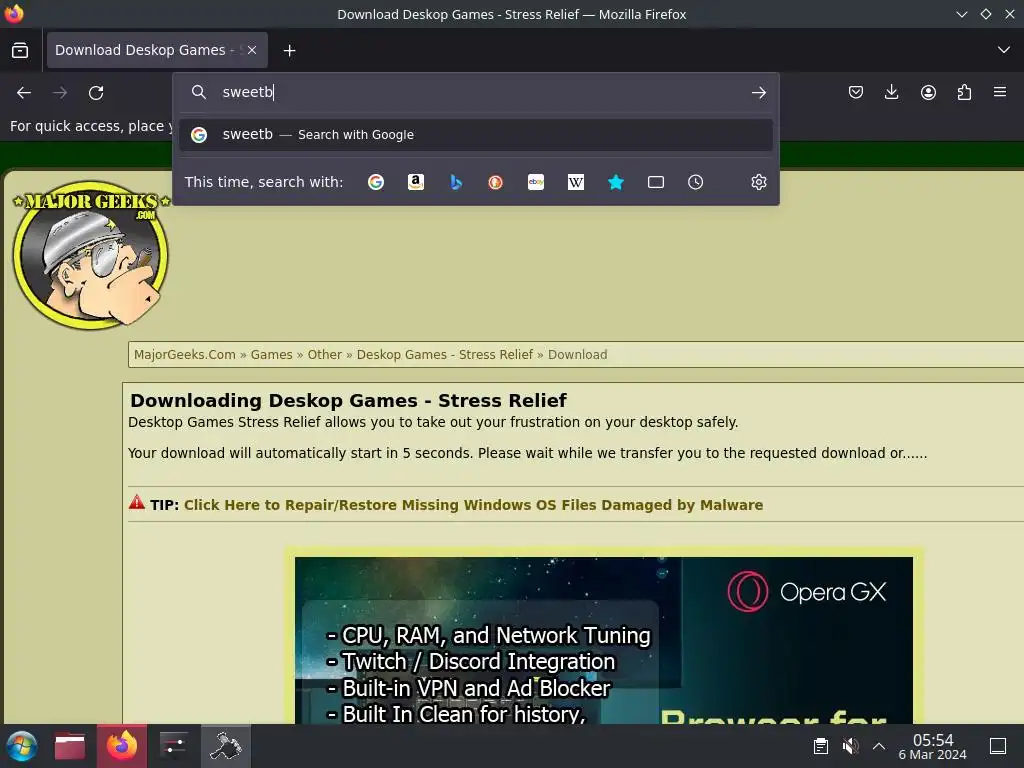Expand the list all tabs chevron
The width and height of the screenshot is (1024, 768).
tap(1004, 50)
